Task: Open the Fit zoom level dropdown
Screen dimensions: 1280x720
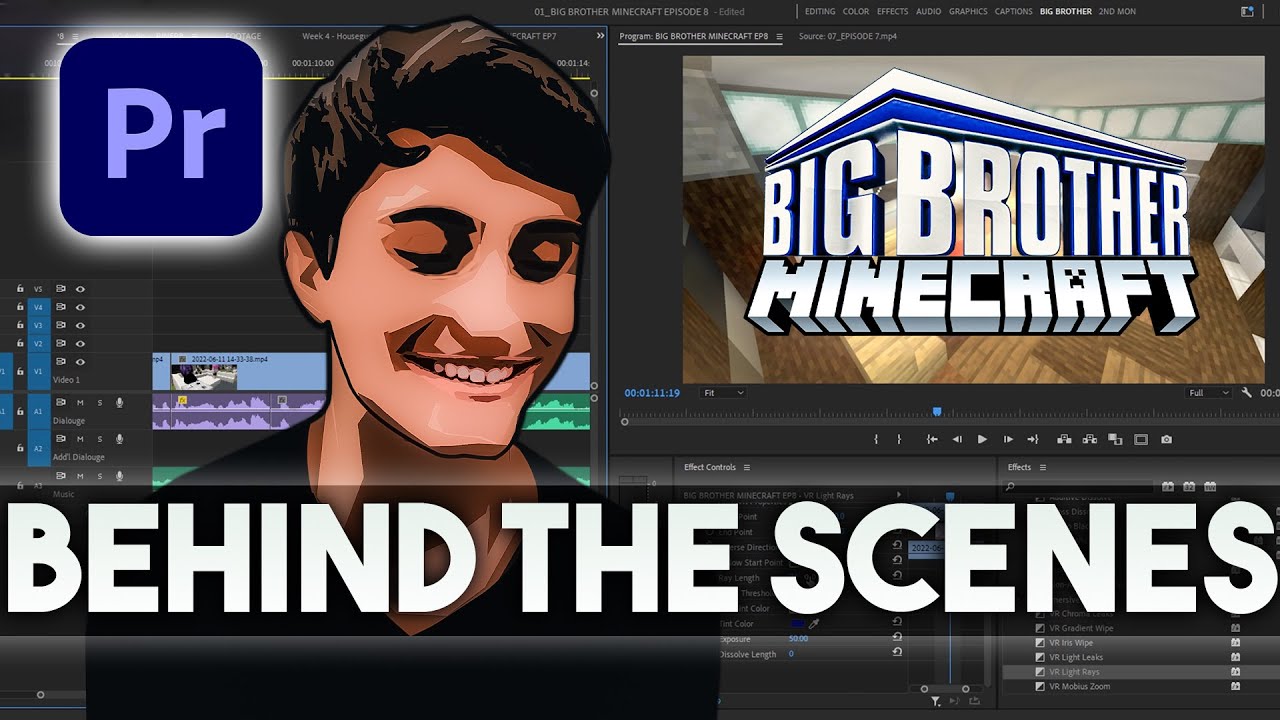Action: (723, 393)
